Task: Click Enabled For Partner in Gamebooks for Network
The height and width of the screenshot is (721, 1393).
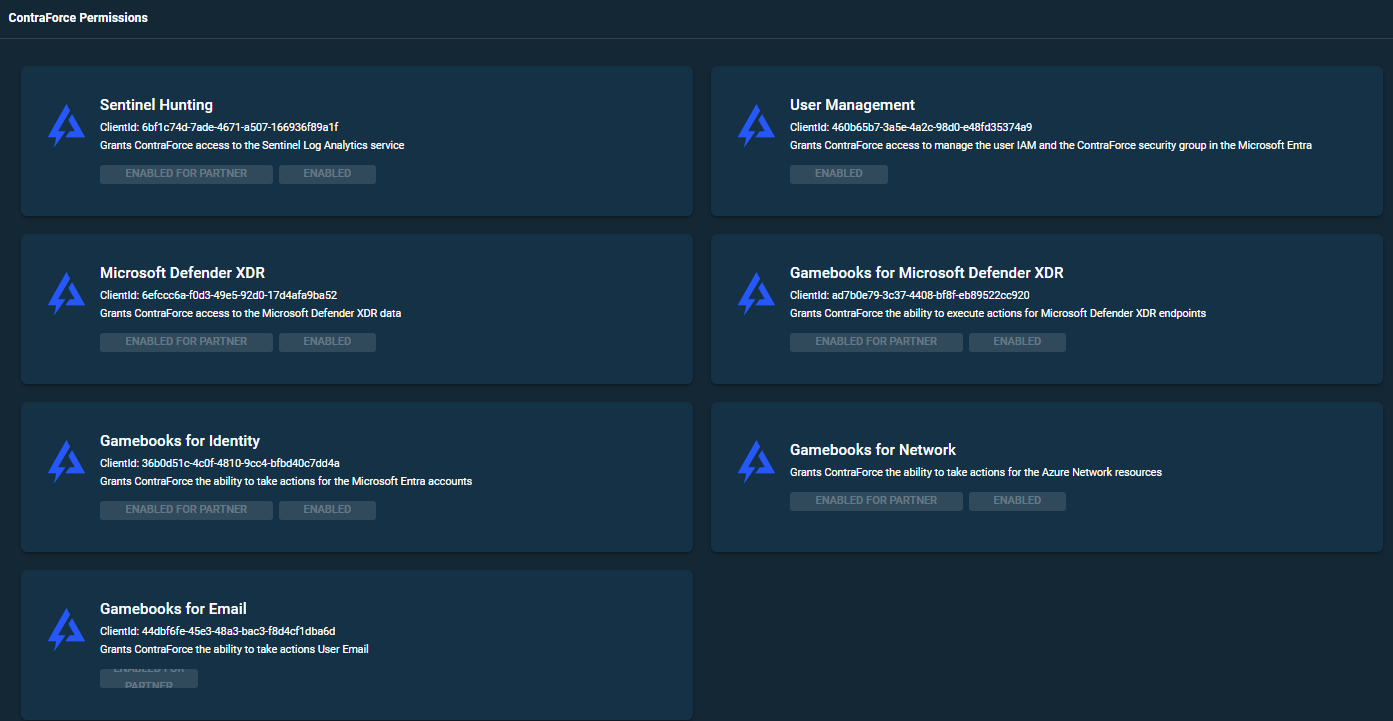Action: point(876,501)
